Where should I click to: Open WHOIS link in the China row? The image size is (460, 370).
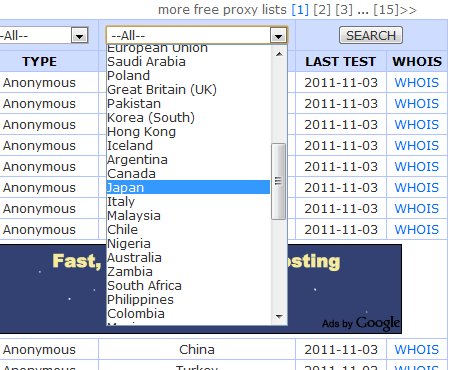[417, 350]
